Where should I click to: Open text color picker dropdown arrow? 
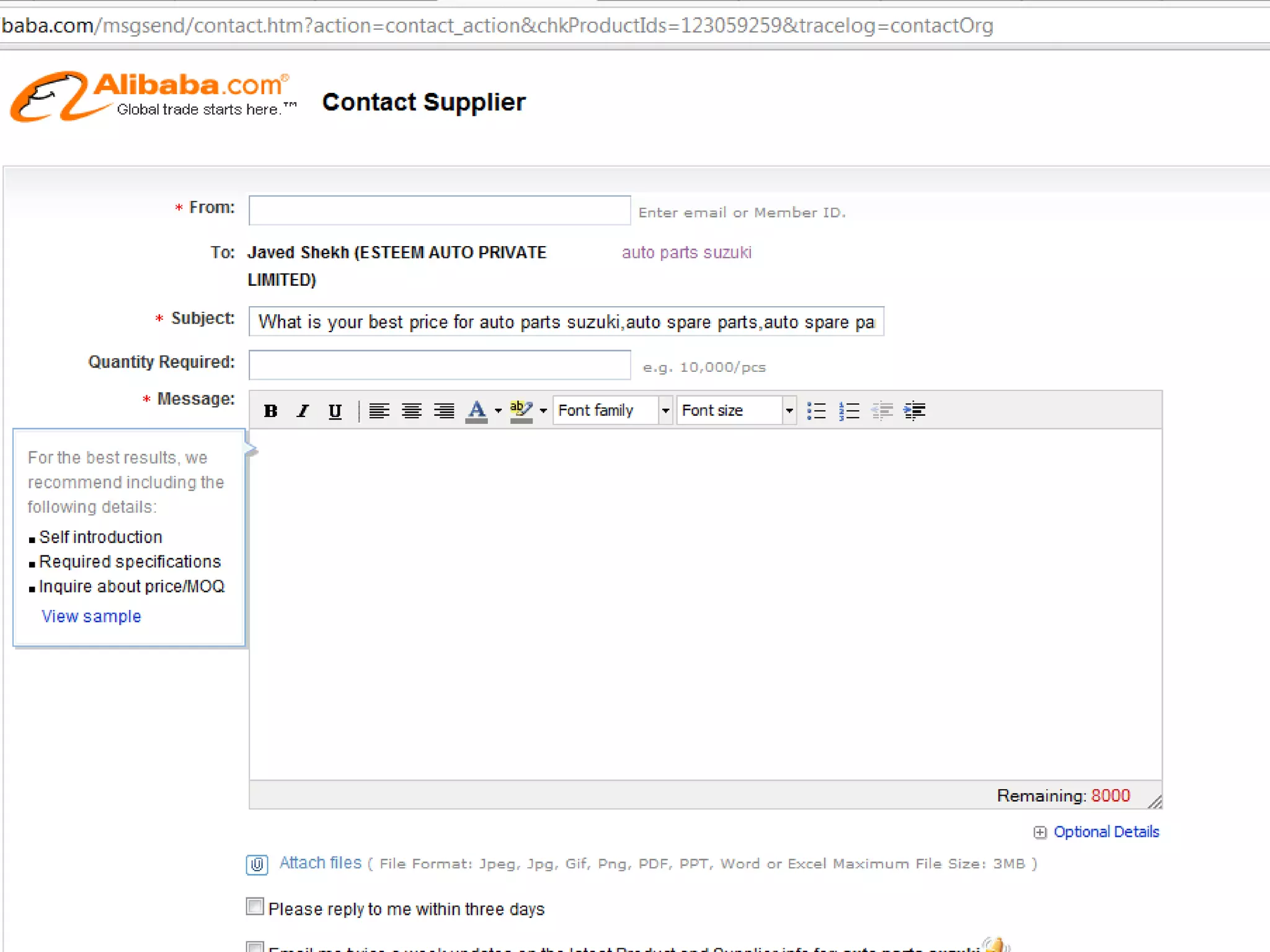498,411
